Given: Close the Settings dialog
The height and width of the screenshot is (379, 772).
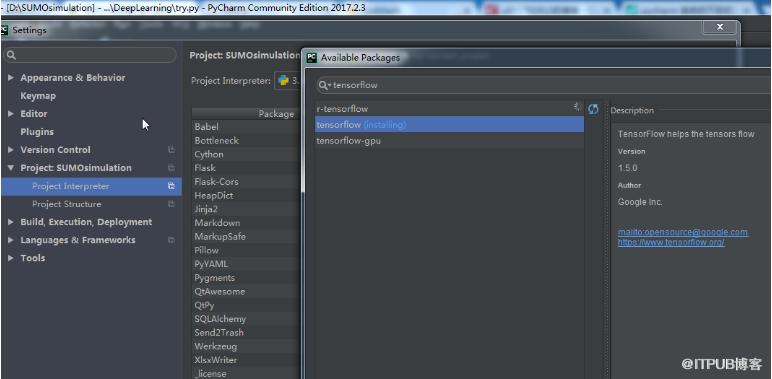Looking at the screenshot, I should coord(720,28).
